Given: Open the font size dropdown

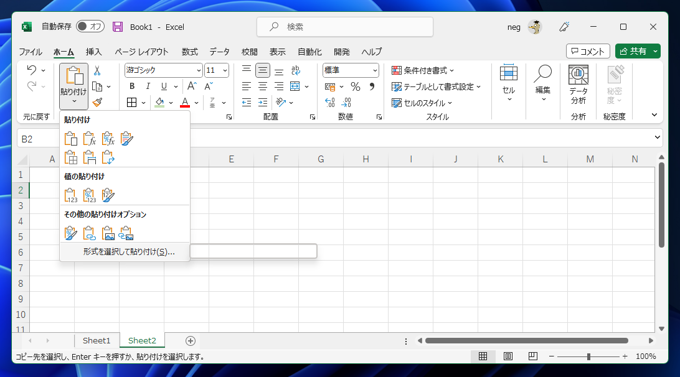Looking at the screenshot, I should click(225, 70).
